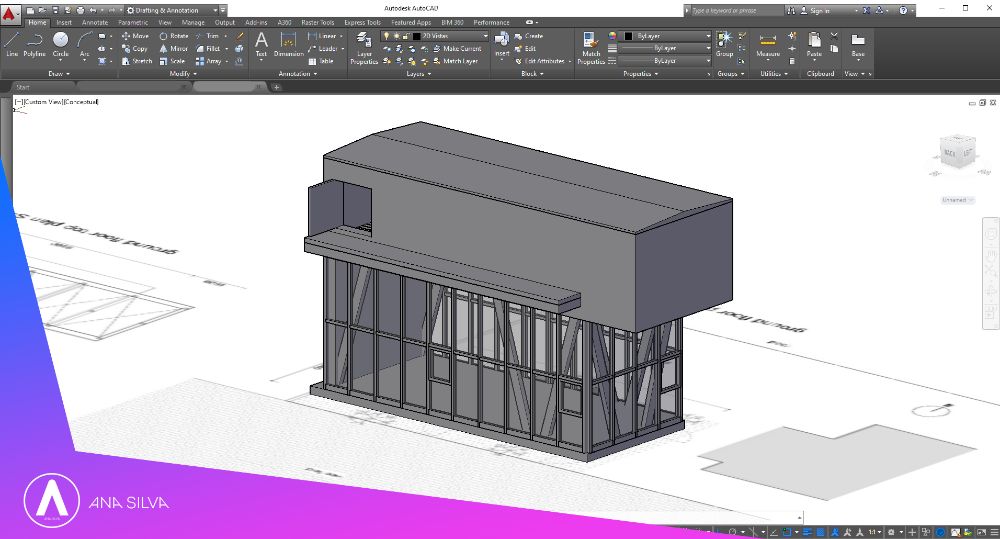Click the Trim tool
Screen dimensions: 1000x539
pyautogui.click(x=207, y=36)
